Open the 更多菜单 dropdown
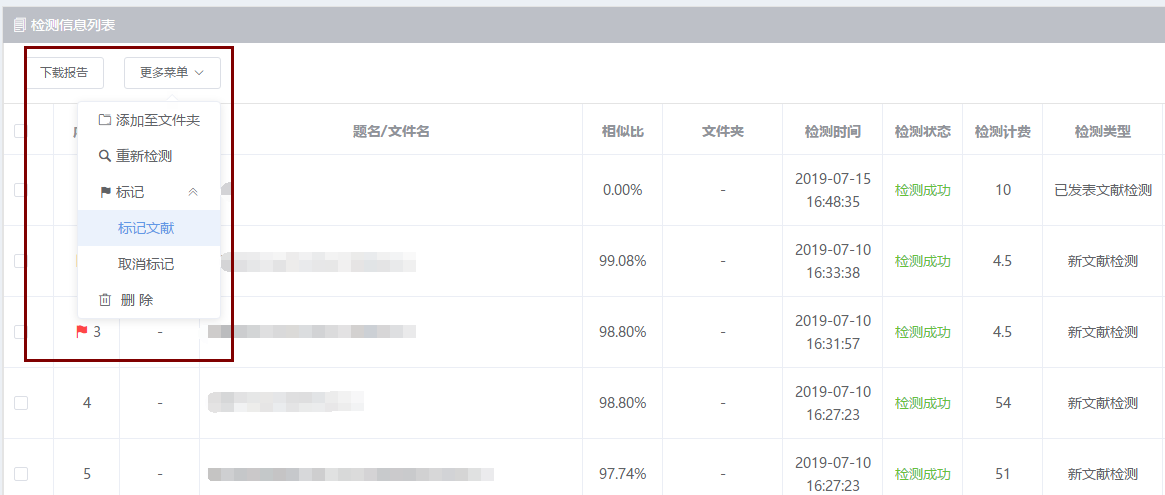Screen dimensions: 1165x495 pyautogui.click(x=172, y=73)
